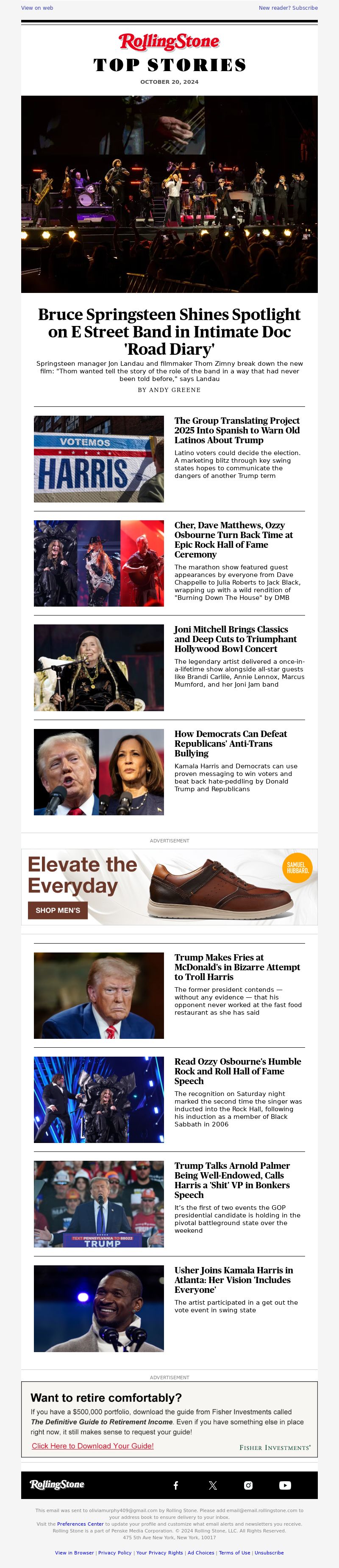The height and width of the screenshot is (1568, 339).
Task: Open the Privacy Policy footer link
Action: (115, 1552)
